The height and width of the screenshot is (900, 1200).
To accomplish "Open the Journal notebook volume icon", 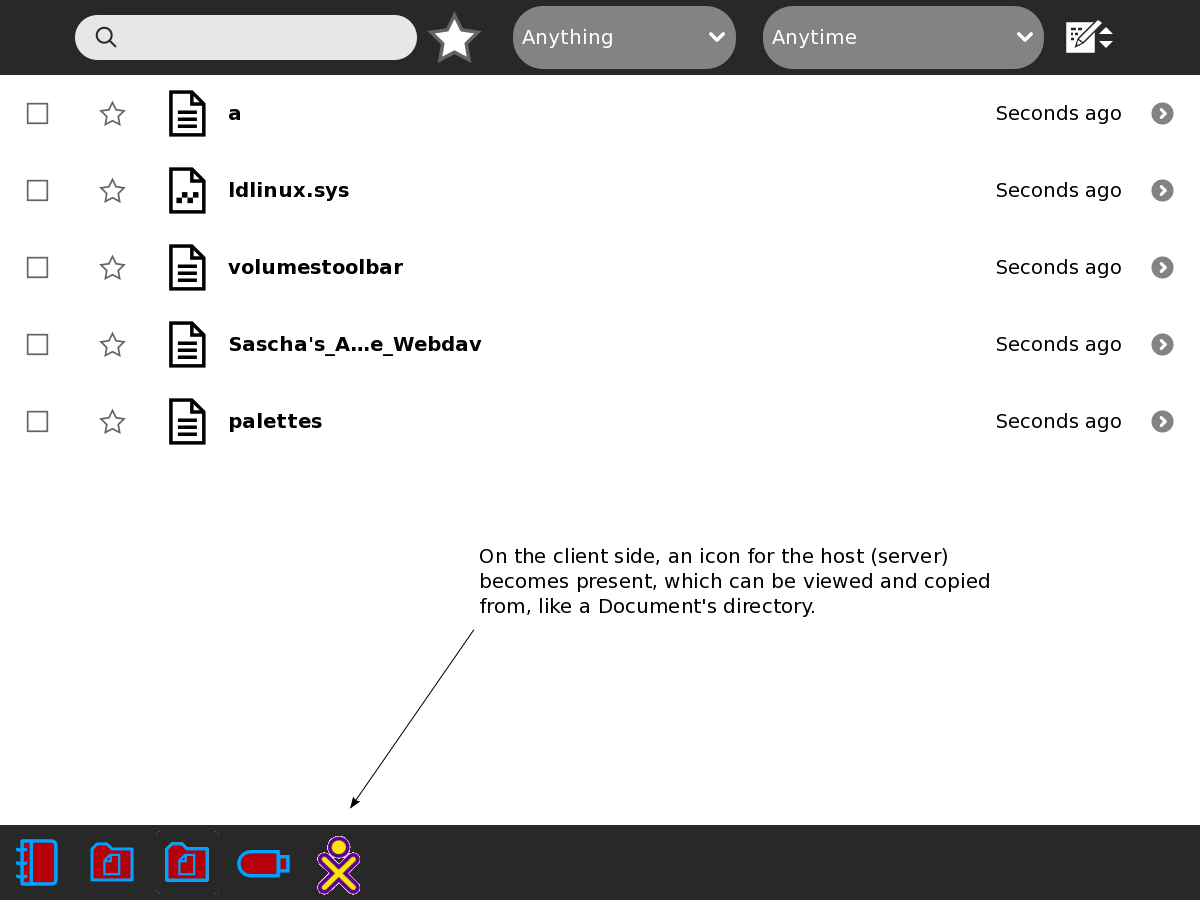I will 37,862.
